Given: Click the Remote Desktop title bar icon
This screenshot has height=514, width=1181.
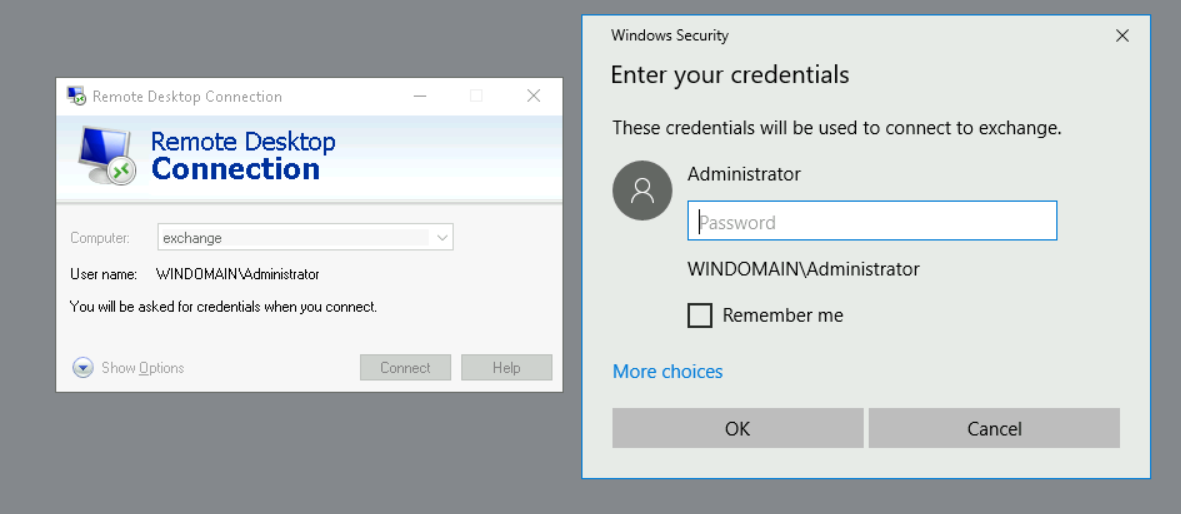Looking at the screenshot, I should pos(76,96).
